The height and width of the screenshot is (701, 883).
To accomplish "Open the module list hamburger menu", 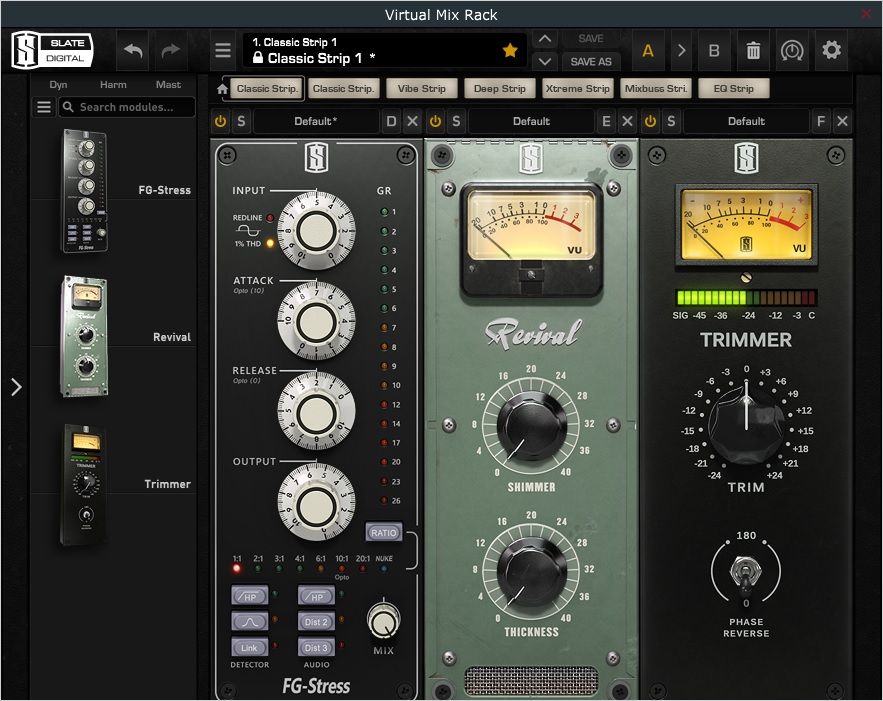I will 44,107.
